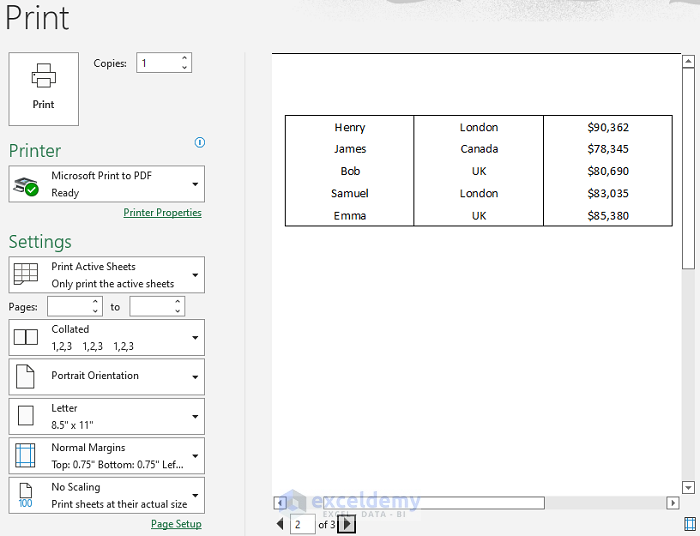
Task: Open the Page Setup link
Action: [176, 524]
